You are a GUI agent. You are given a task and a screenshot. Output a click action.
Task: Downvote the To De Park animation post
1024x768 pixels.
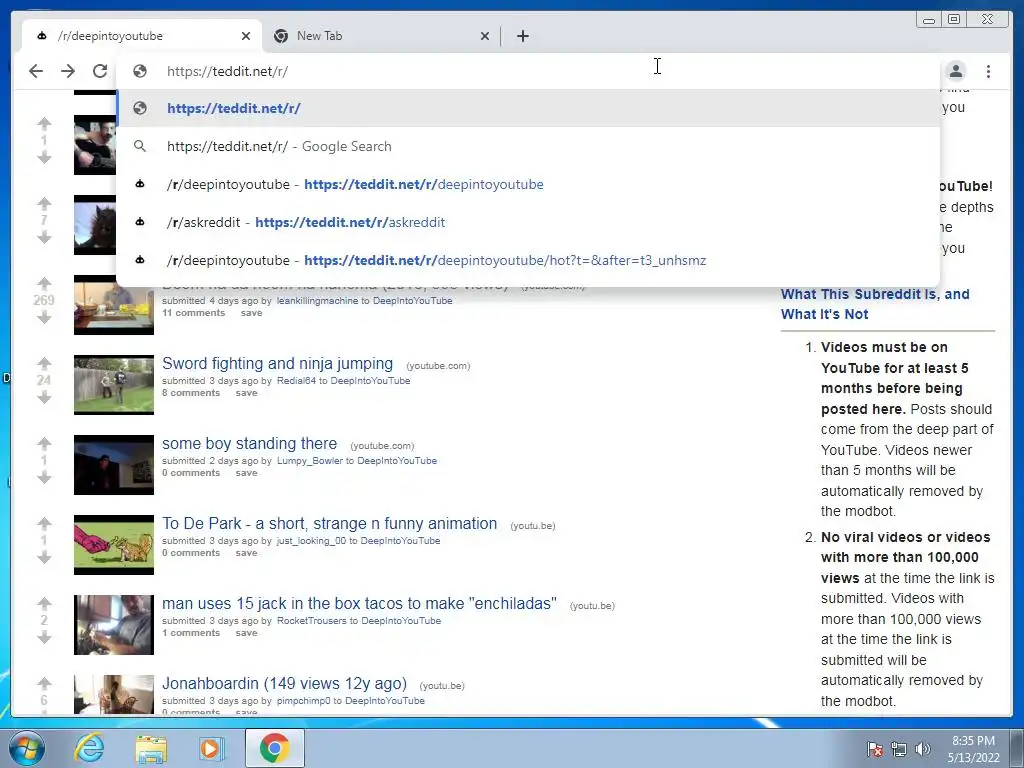click(x=44, y=558)
